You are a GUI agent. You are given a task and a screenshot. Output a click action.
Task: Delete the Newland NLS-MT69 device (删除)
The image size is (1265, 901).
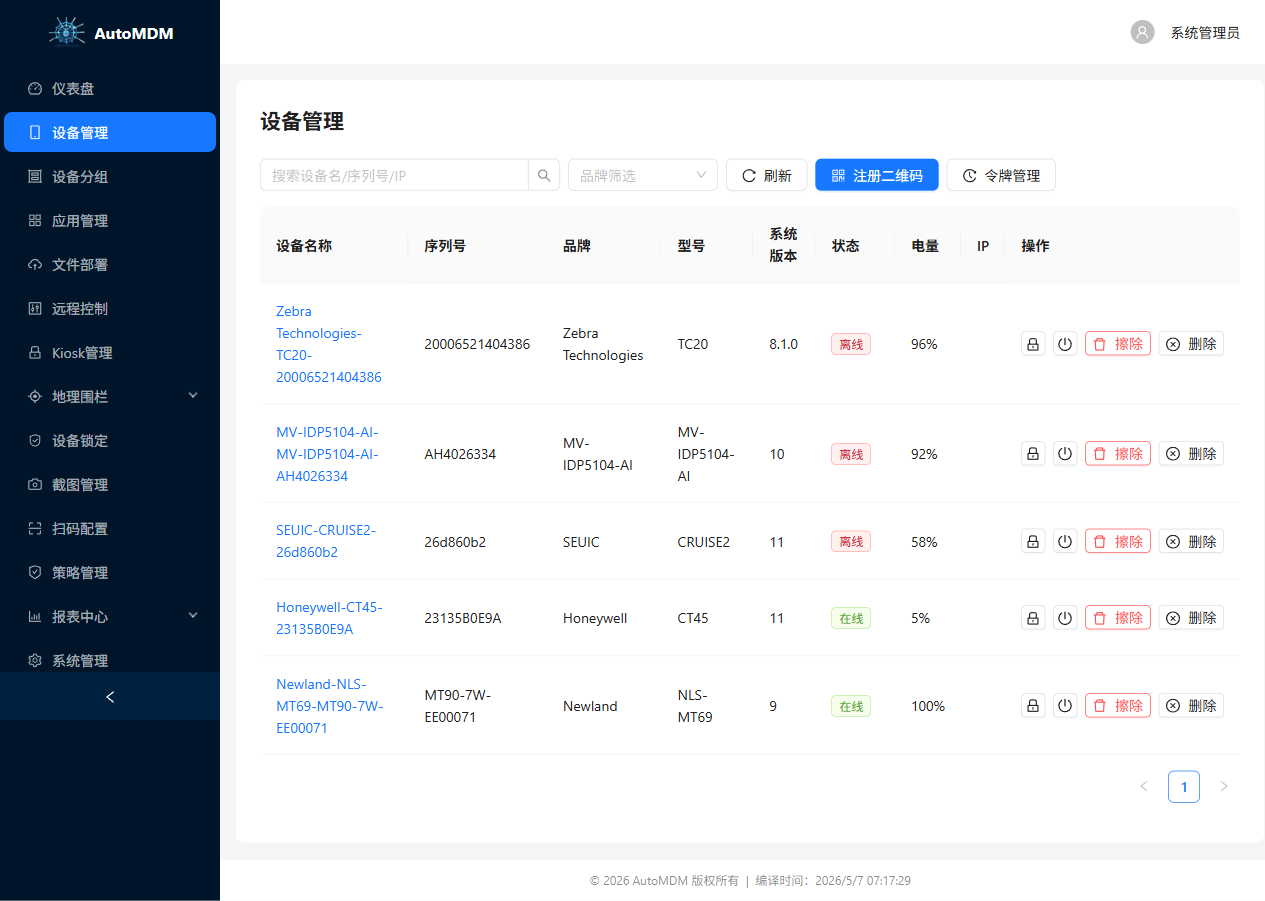[1191, 706]
